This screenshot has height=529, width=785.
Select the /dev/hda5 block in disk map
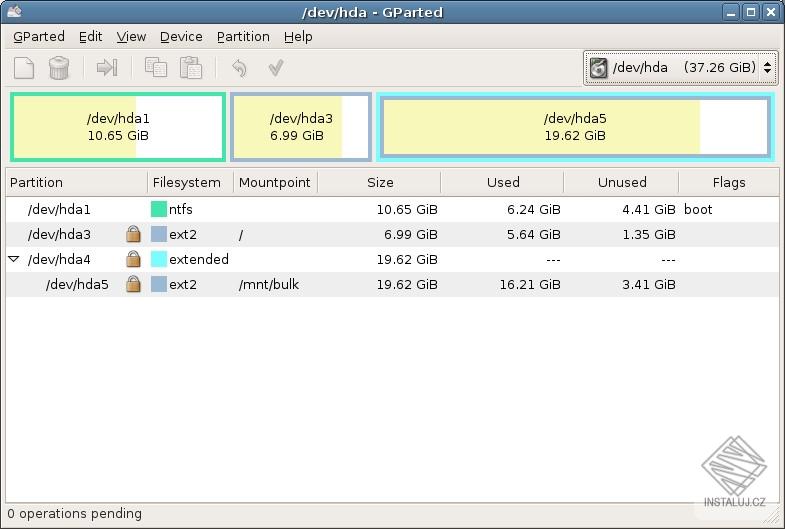point(575,127)
